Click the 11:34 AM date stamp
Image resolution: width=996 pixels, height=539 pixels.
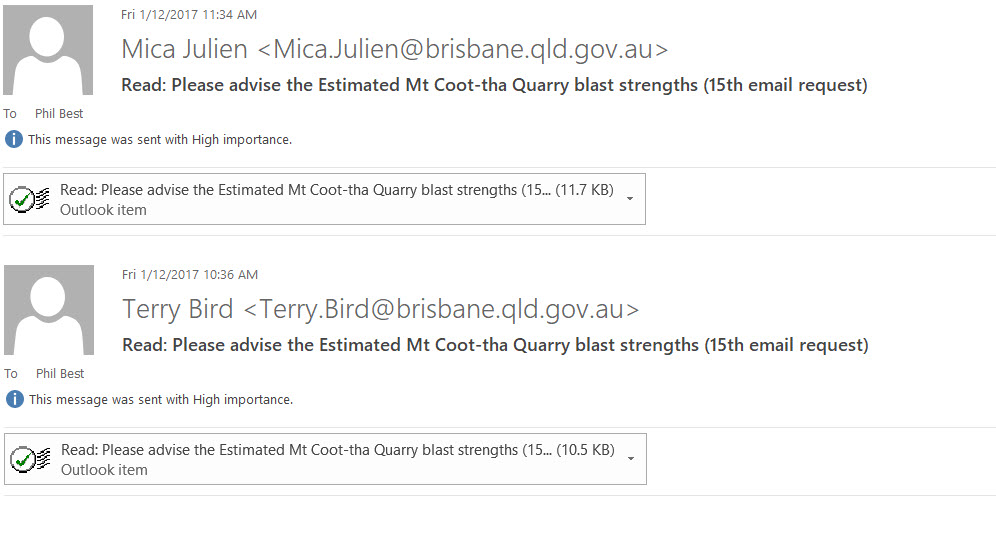click(x=189, y=15)
